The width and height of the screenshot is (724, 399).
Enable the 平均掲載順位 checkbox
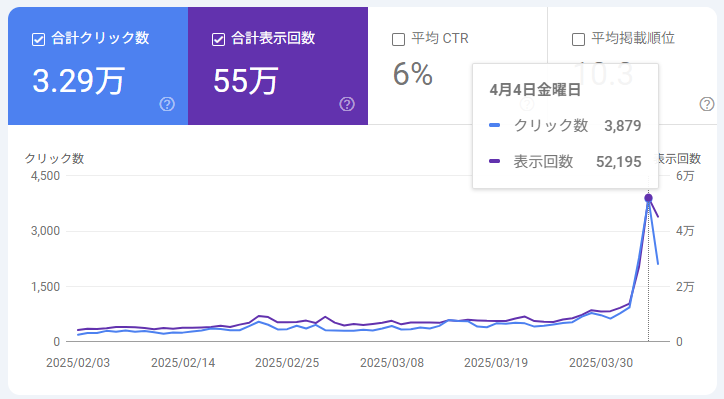point(578,39)
